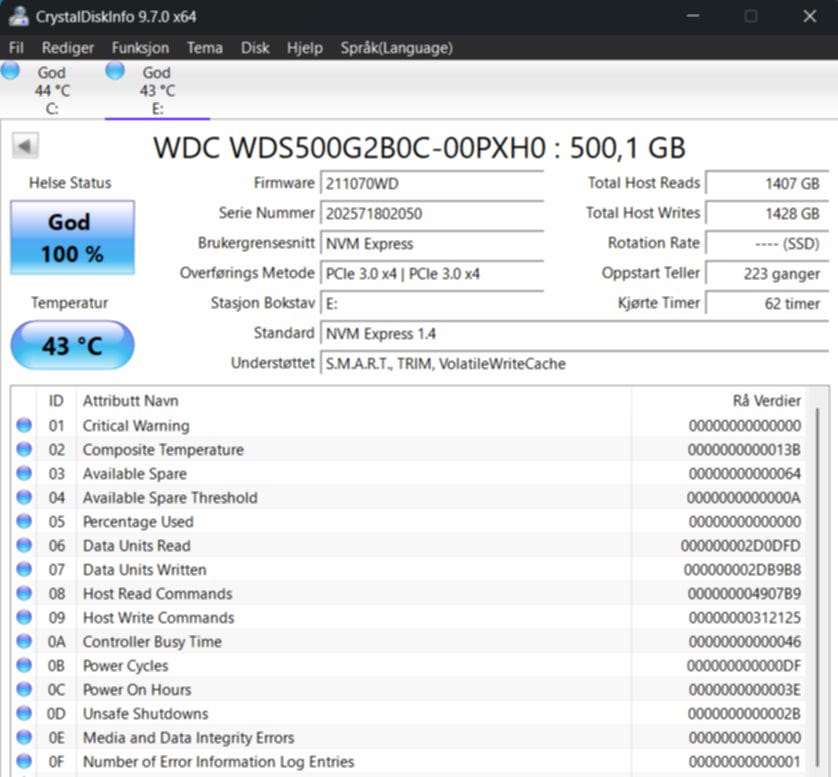Click the Unsafe Shutdowns status orb

[24, 714]
